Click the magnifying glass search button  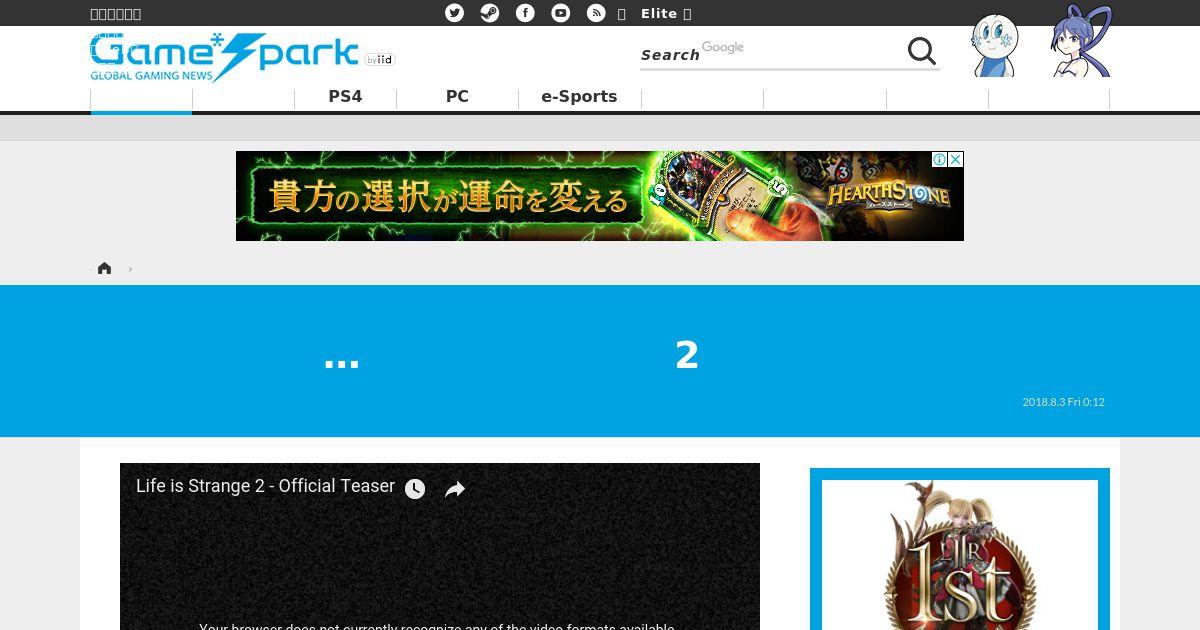(921, 51)
